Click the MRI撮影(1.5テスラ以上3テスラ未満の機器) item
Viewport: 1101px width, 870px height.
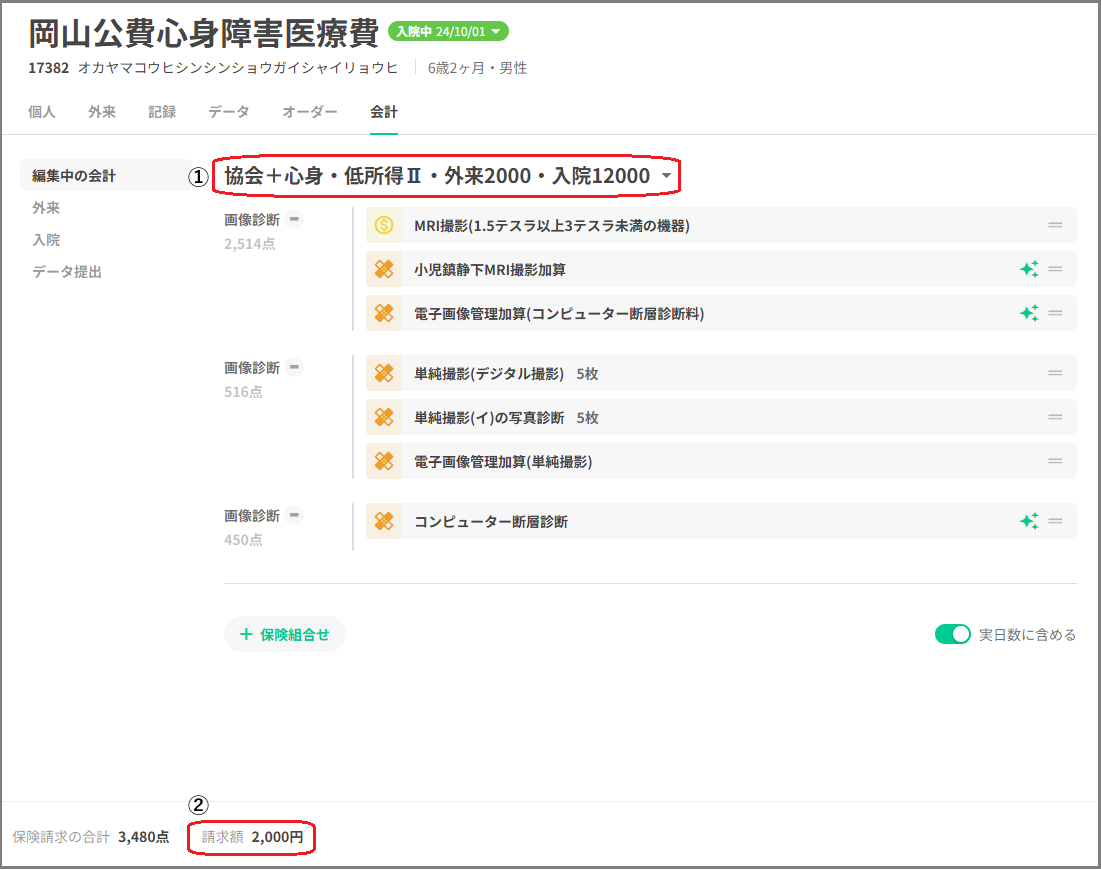pyautogui.click(x=721, y=225)
